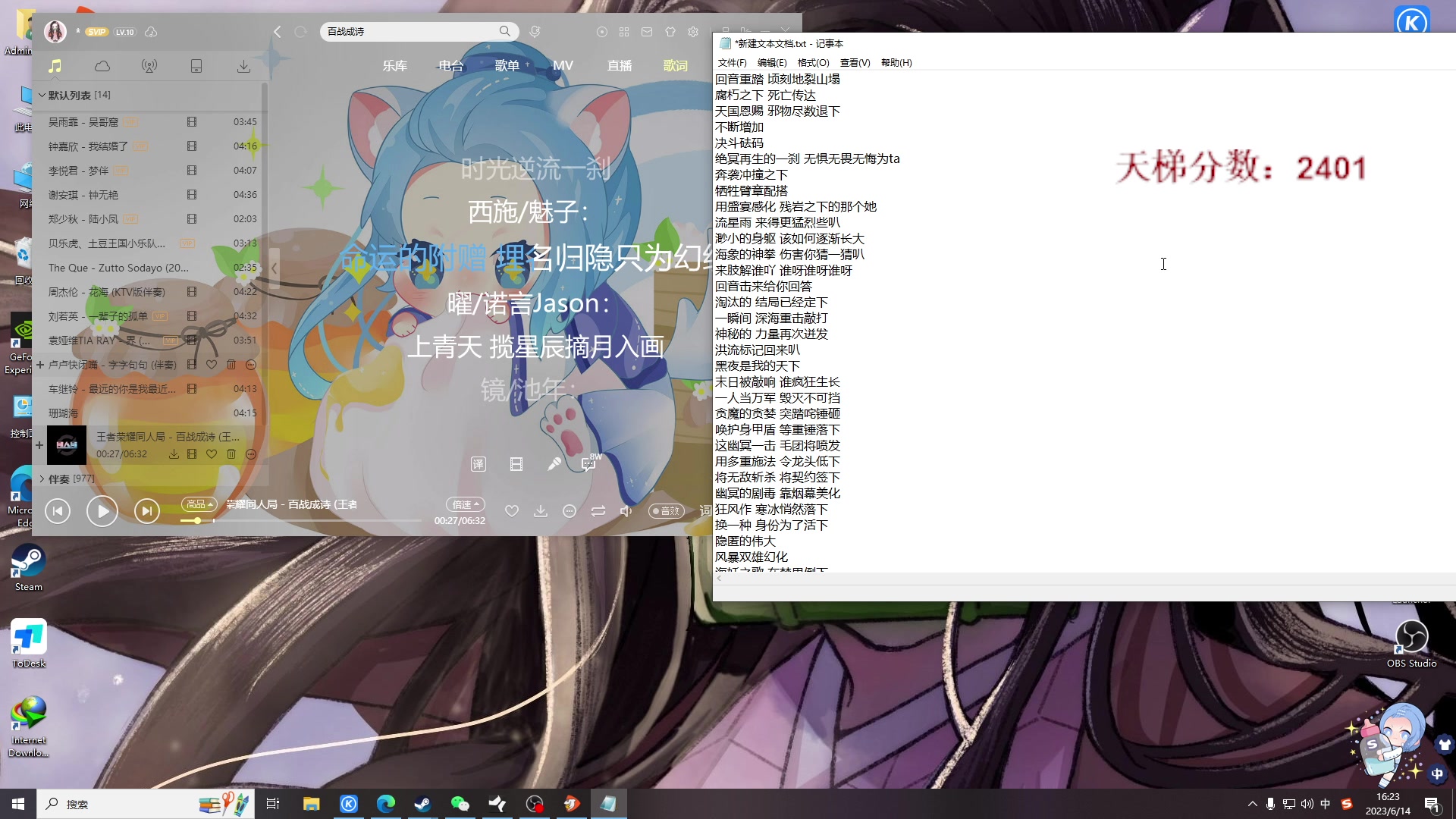Open the more options icon in player bar
Image resolution: width=1456 pixels, height=819 pixels.
pyautogui.click(x=570, y=511)
